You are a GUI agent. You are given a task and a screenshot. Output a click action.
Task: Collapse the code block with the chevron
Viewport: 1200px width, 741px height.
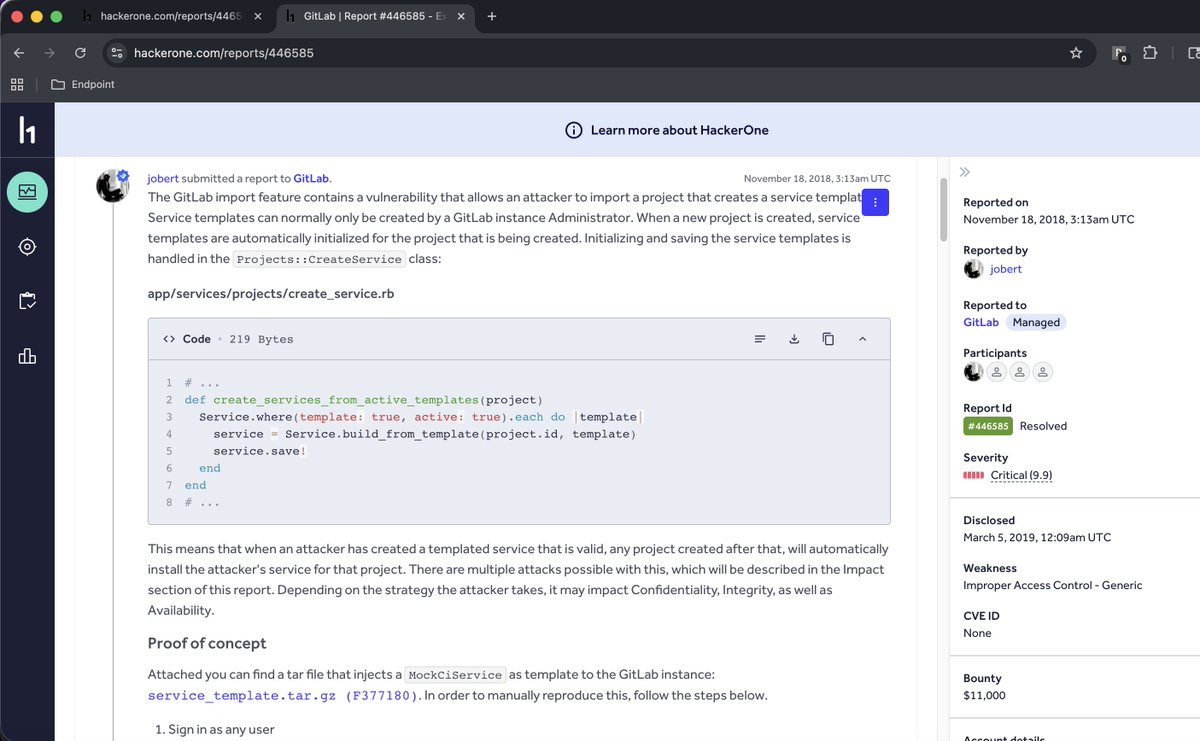862,339
